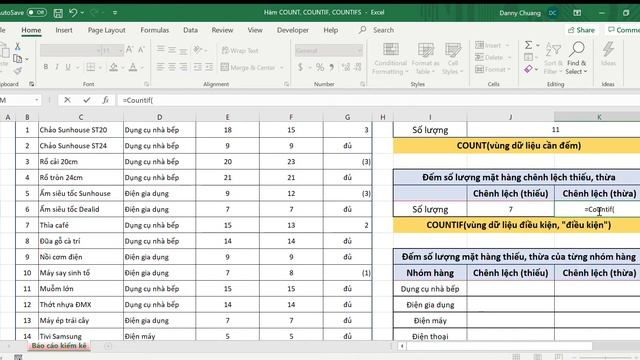Viewport: 640px width, 360px height.
Task: Open the Number Format dropdown
Action: (x=359, y=51)
